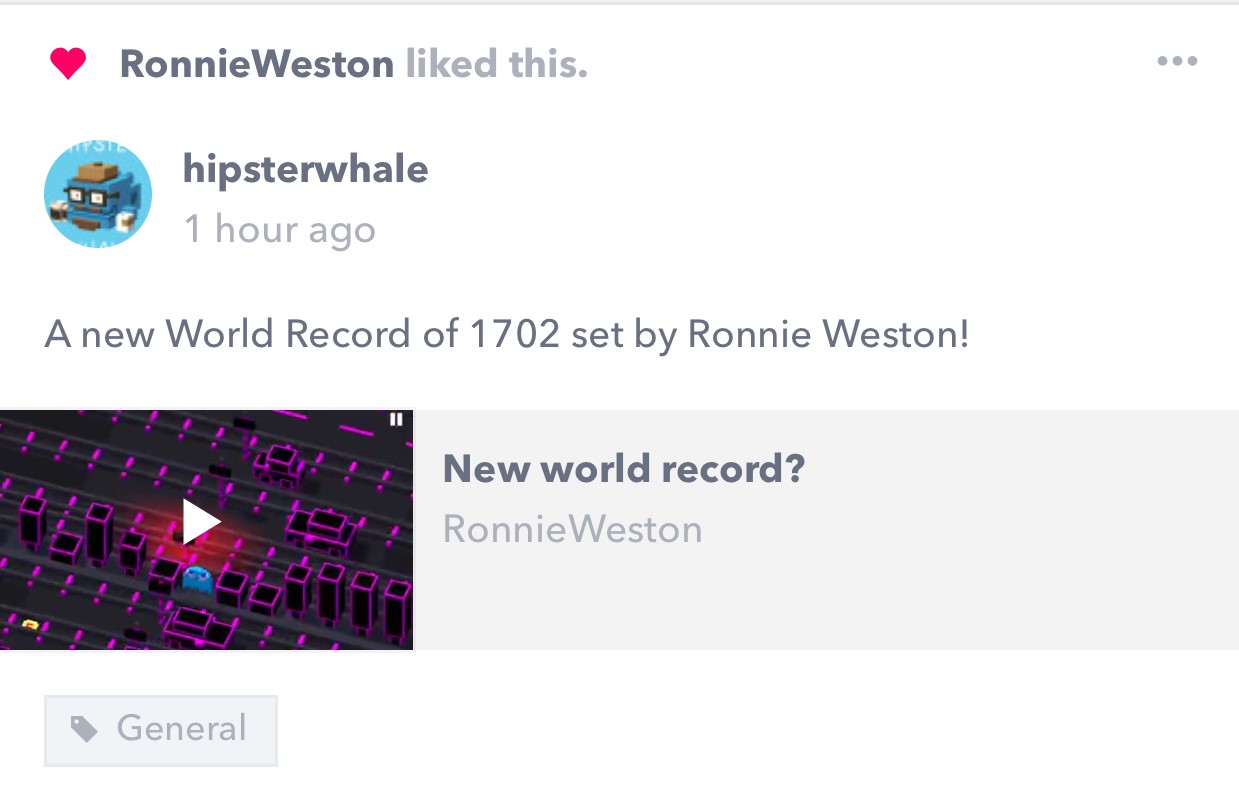This screenshot has height=796, width=1239.
Task: Click the "1 hour ago" timestamp
Action: tap(280, 230)
